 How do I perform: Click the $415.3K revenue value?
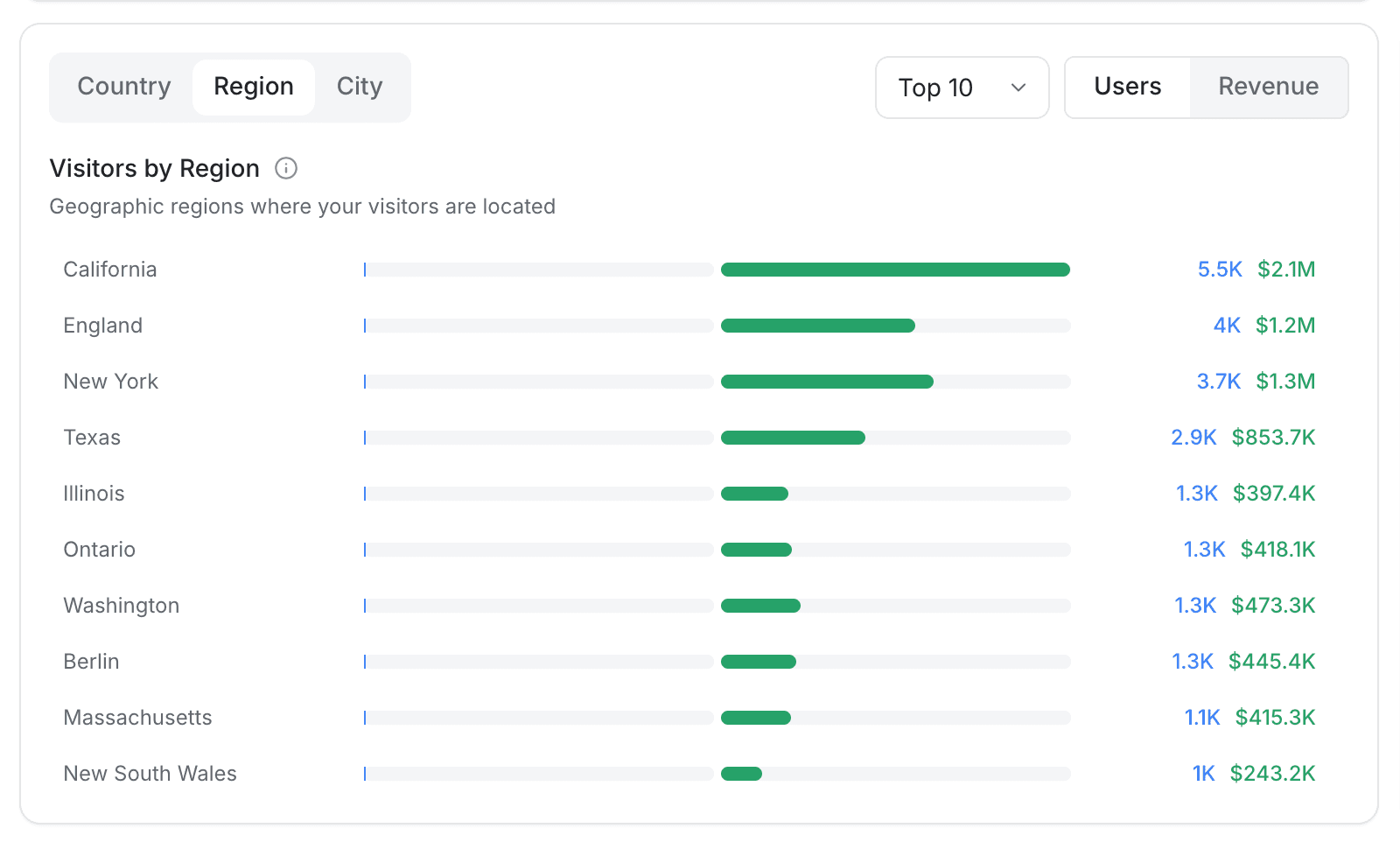(1275, 718)
